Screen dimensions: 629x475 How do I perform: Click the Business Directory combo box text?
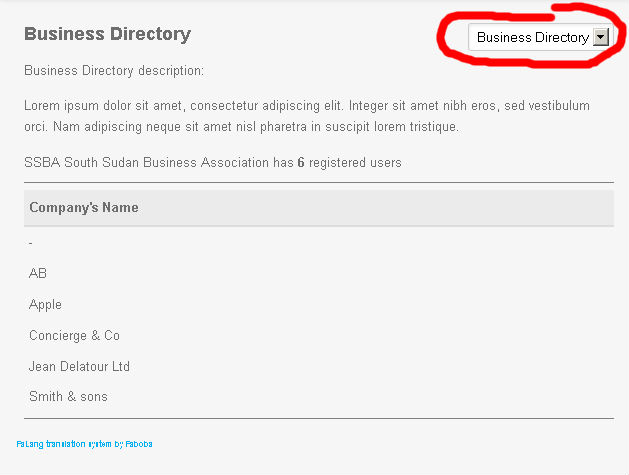532,37
